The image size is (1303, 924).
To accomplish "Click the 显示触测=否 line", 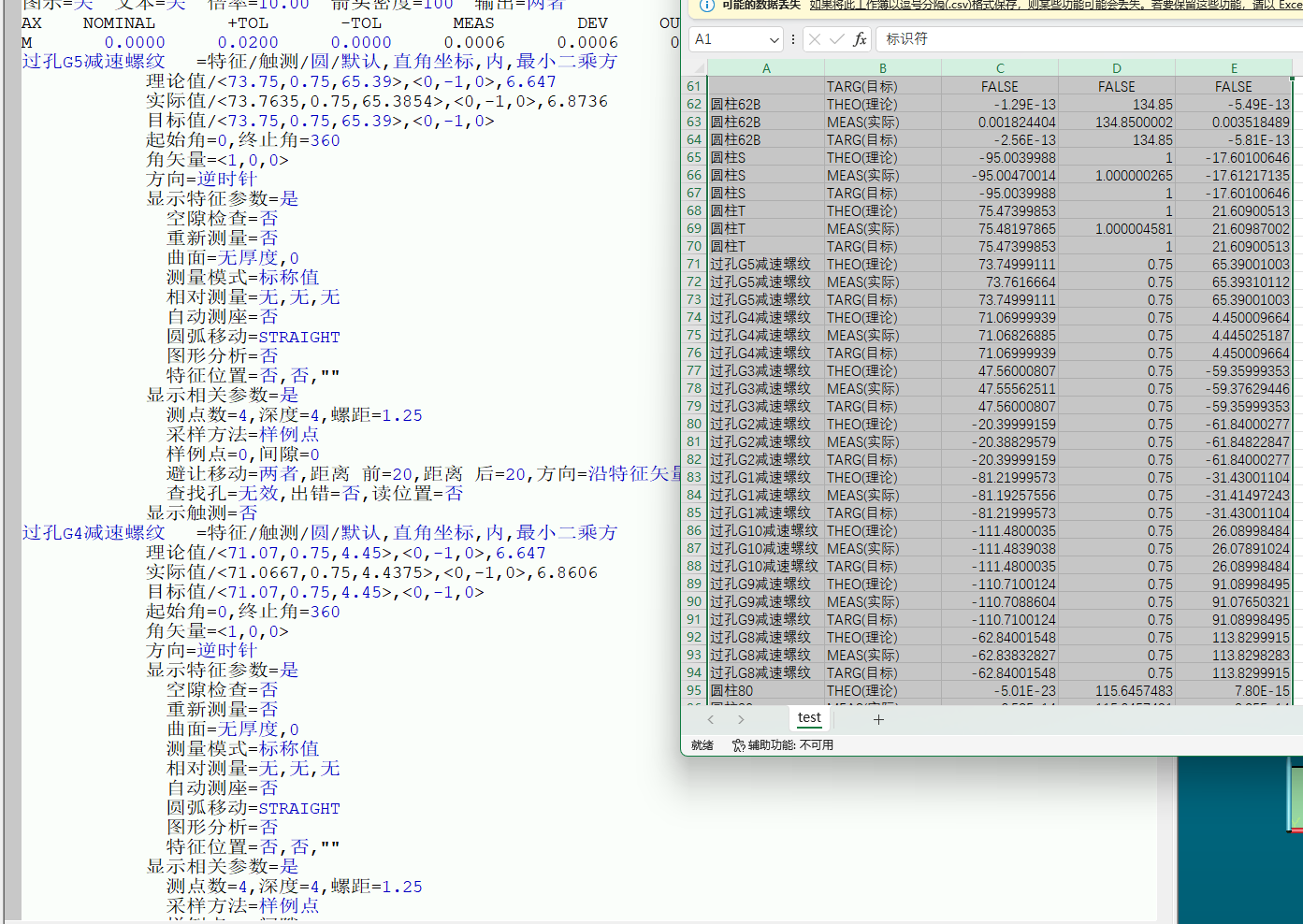I will [201, 513].
